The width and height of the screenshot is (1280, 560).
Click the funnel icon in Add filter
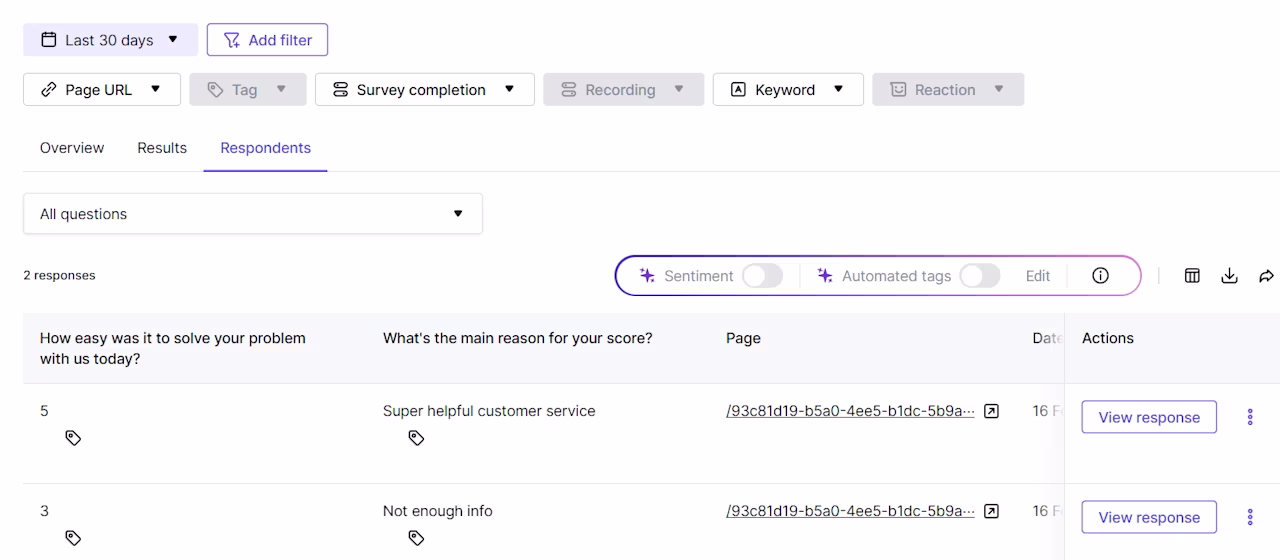(232, 40)
